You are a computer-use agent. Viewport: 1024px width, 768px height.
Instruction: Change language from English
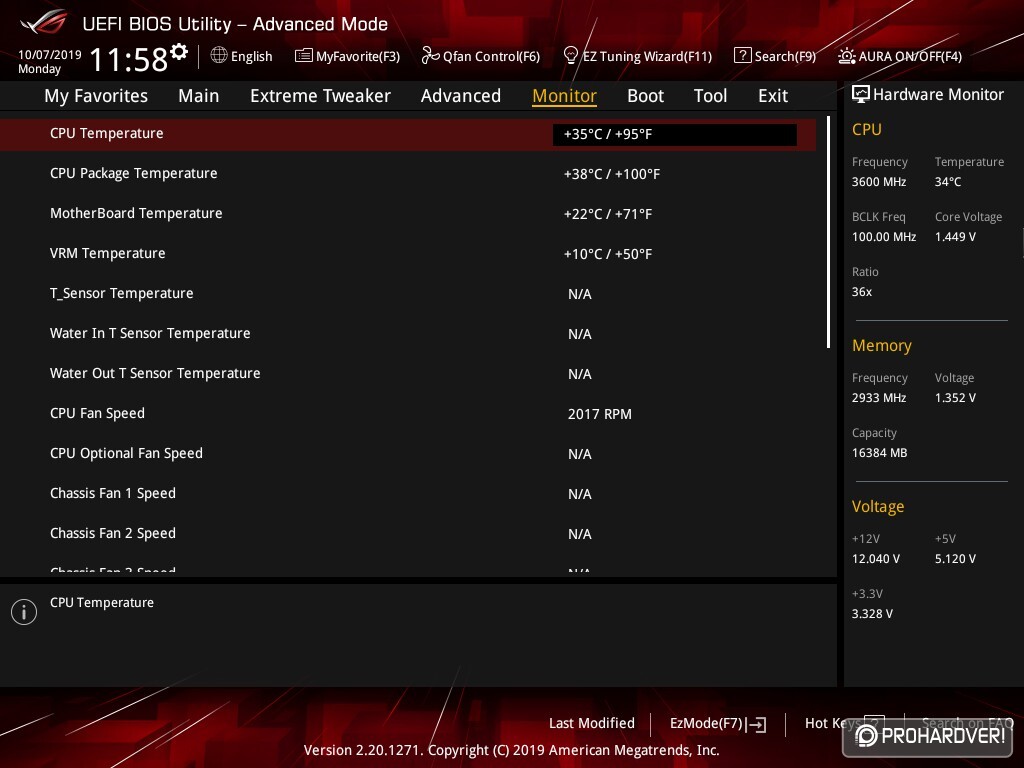click(251, 56)
